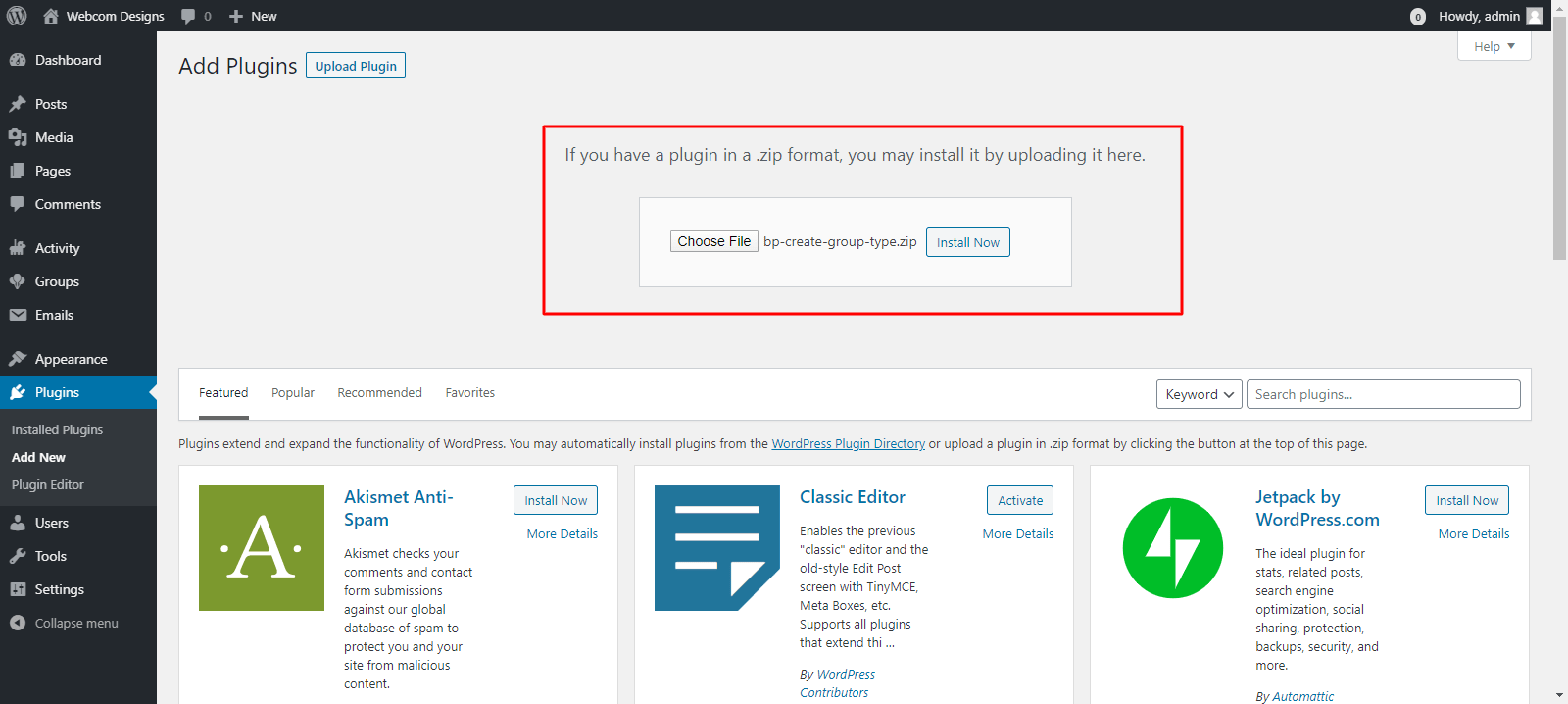Click the Plugins plug icon
The height and width of the screenshot is (704, 1568).
pos(18,392)
